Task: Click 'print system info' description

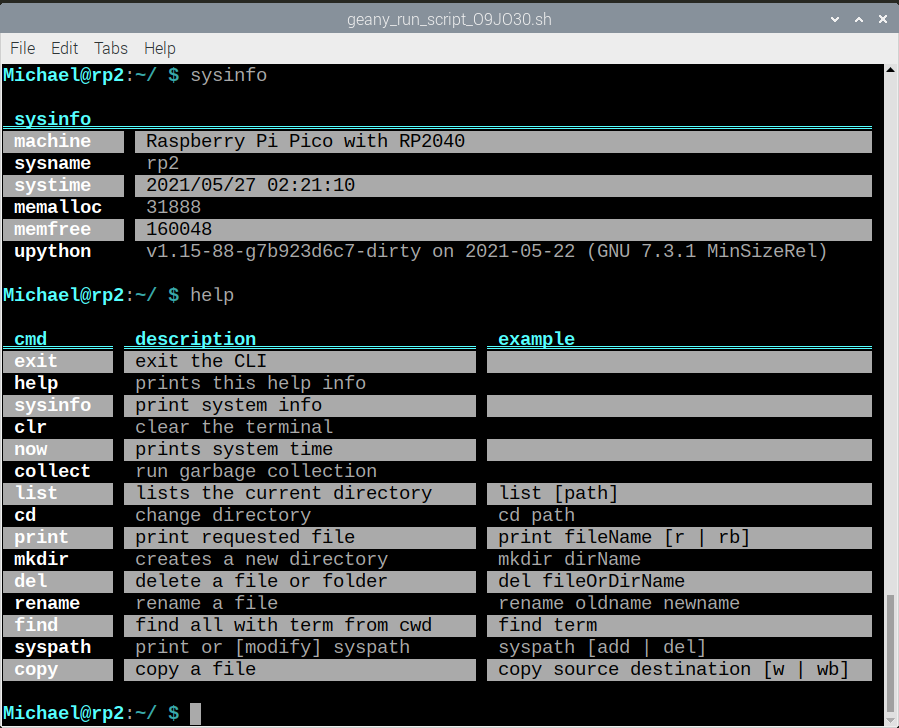Action: [x=228, y=405]
